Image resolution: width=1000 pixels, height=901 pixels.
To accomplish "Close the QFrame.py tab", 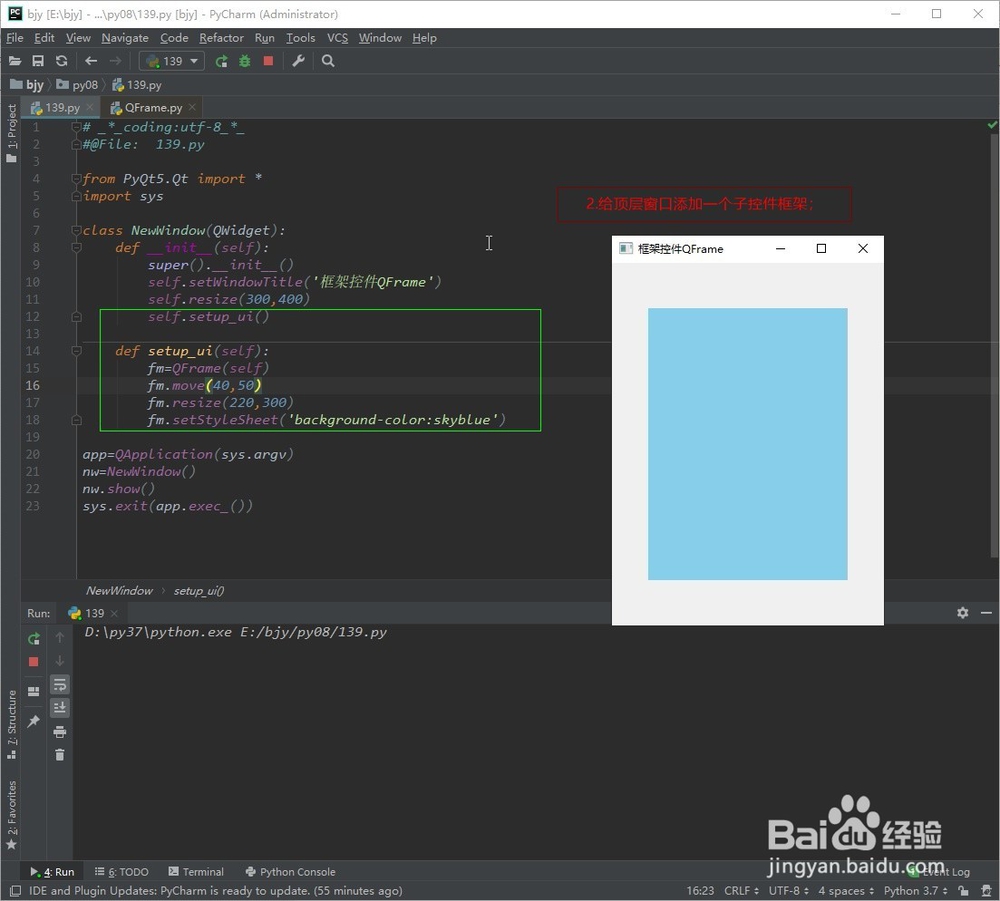I will point(192,107).
